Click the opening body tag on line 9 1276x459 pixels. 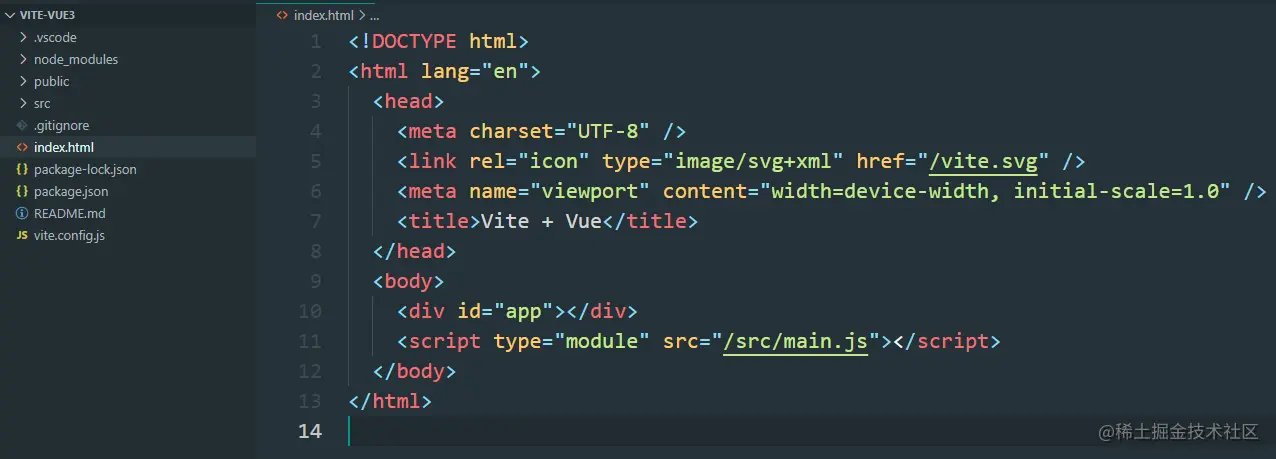pyautogui.click(x=409, y=281)
